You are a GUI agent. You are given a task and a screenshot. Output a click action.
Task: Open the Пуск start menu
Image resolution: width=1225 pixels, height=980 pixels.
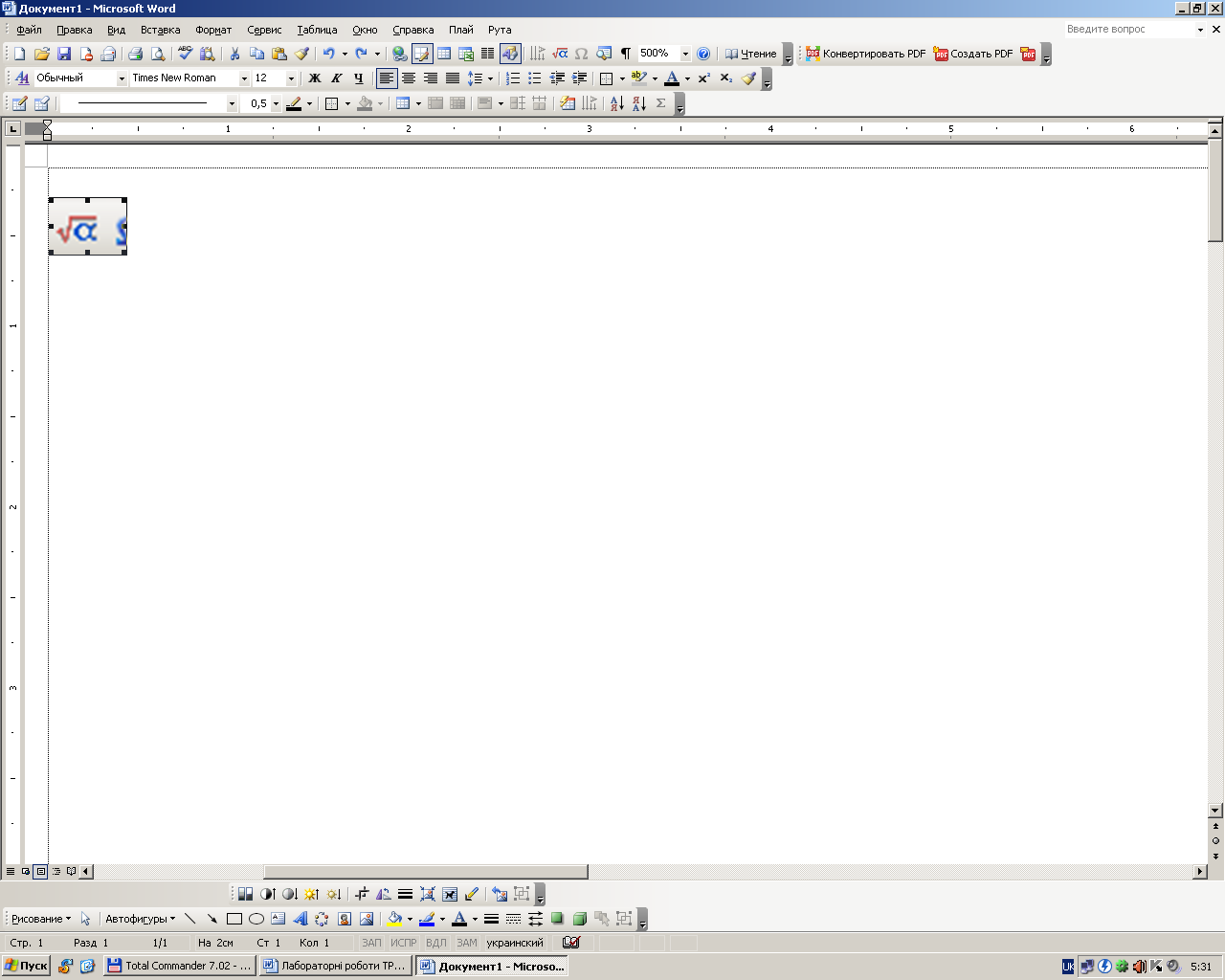26,966
